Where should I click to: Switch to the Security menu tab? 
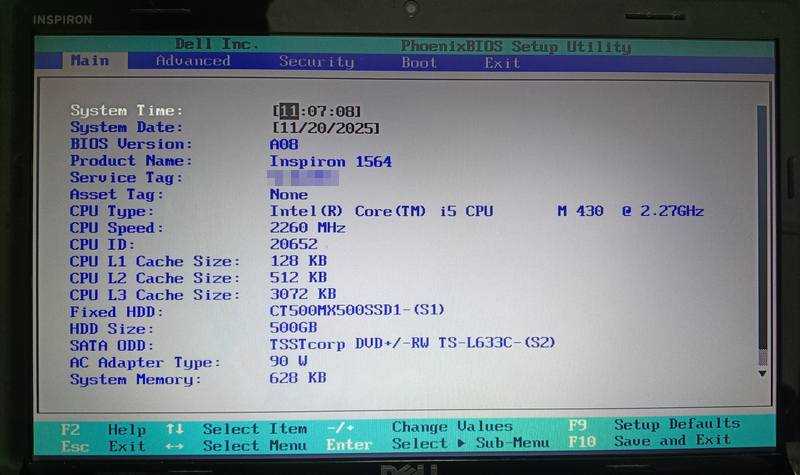(316, 62)
